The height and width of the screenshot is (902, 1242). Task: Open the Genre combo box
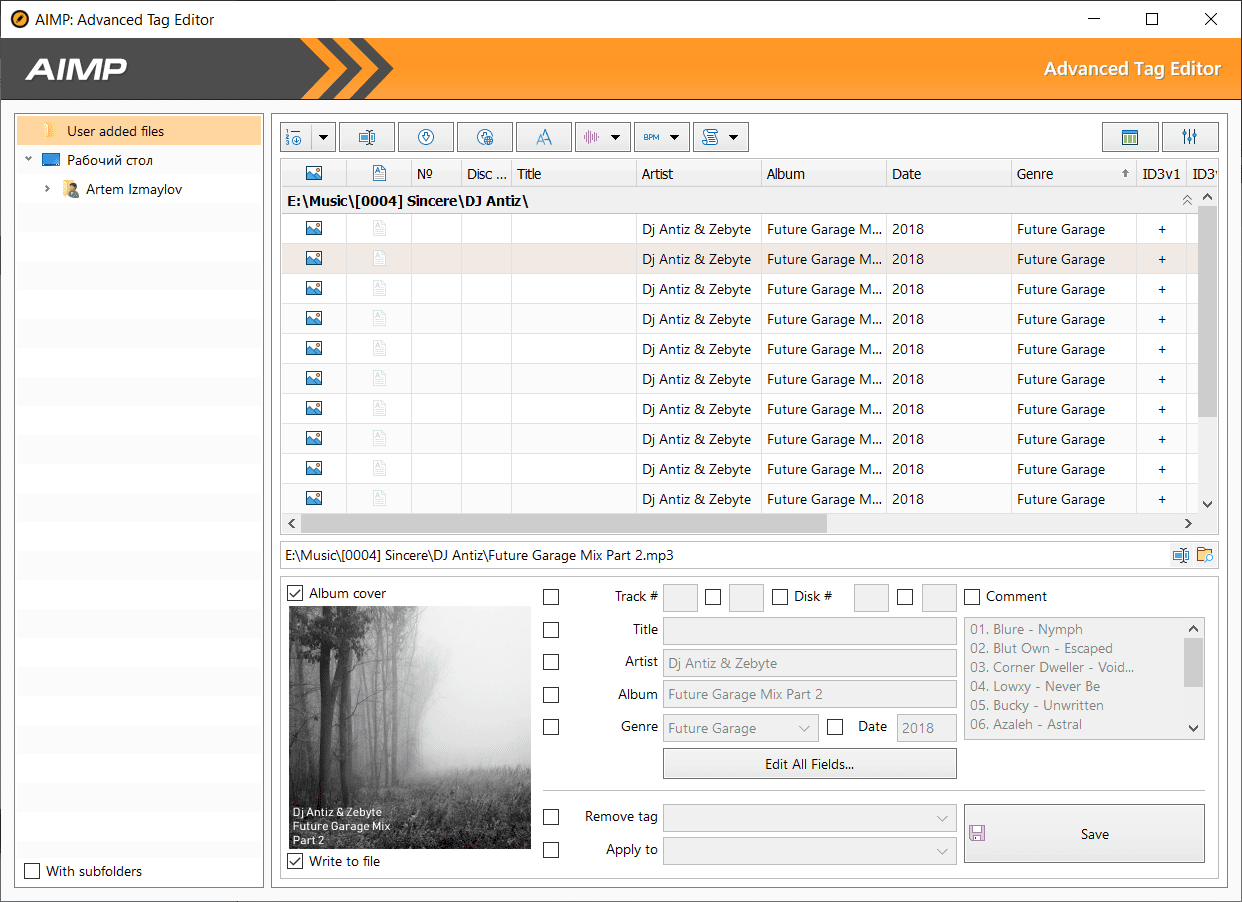pyautogui.click(x=741, y=728)
